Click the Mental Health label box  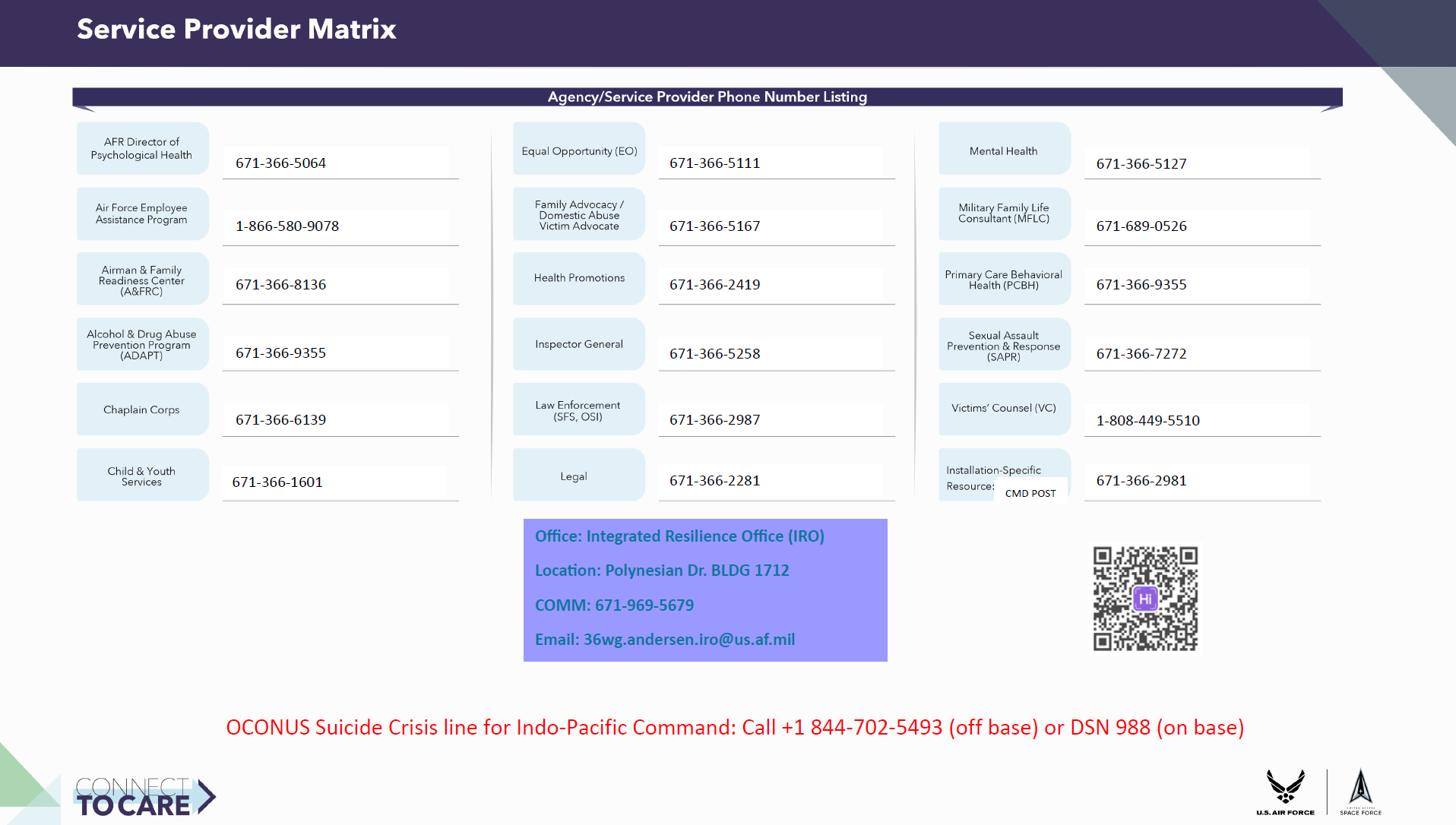(1004, 150)
